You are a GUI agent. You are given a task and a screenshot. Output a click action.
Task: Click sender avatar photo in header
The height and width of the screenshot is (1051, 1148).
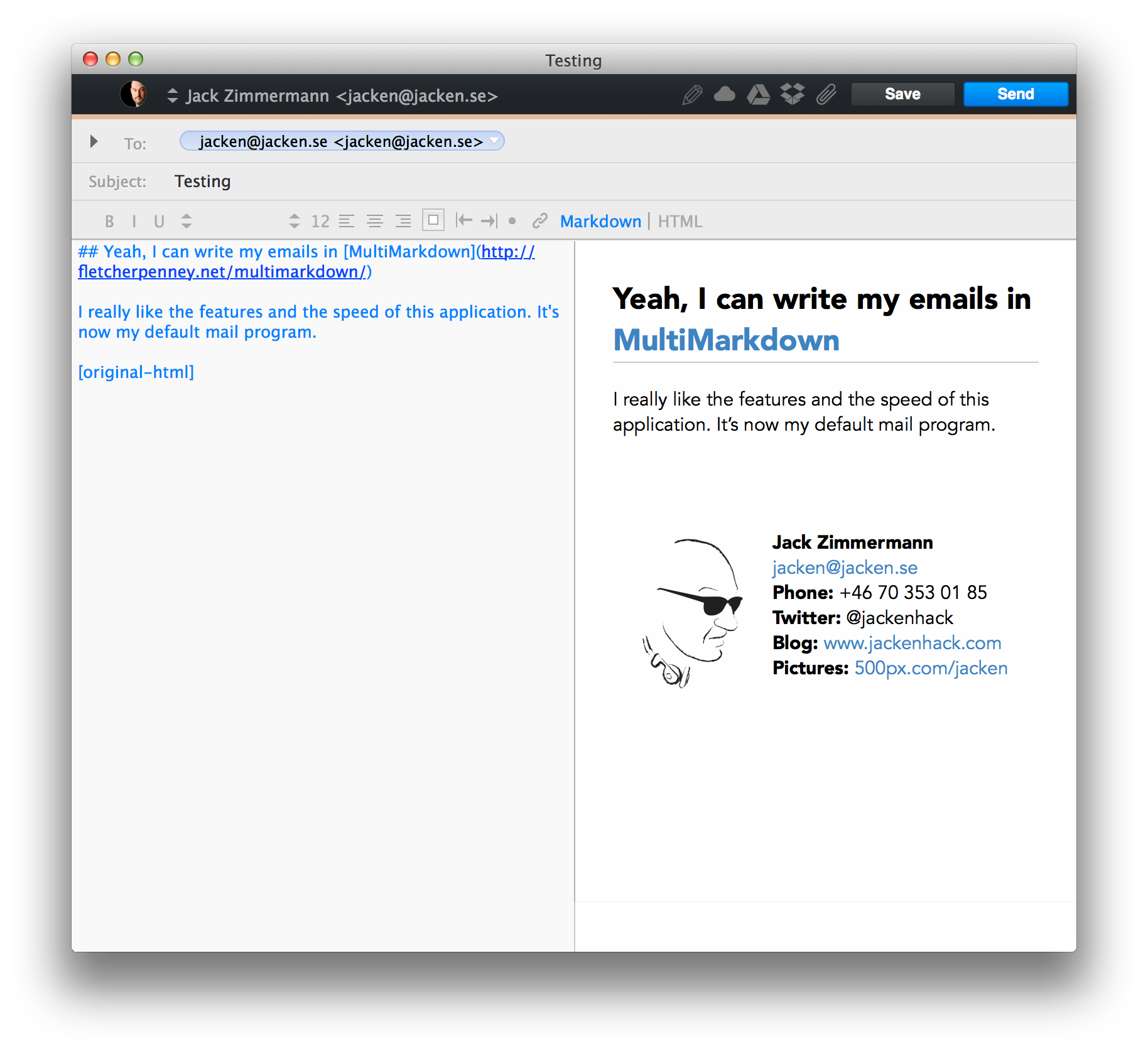(x=133, y=94)
